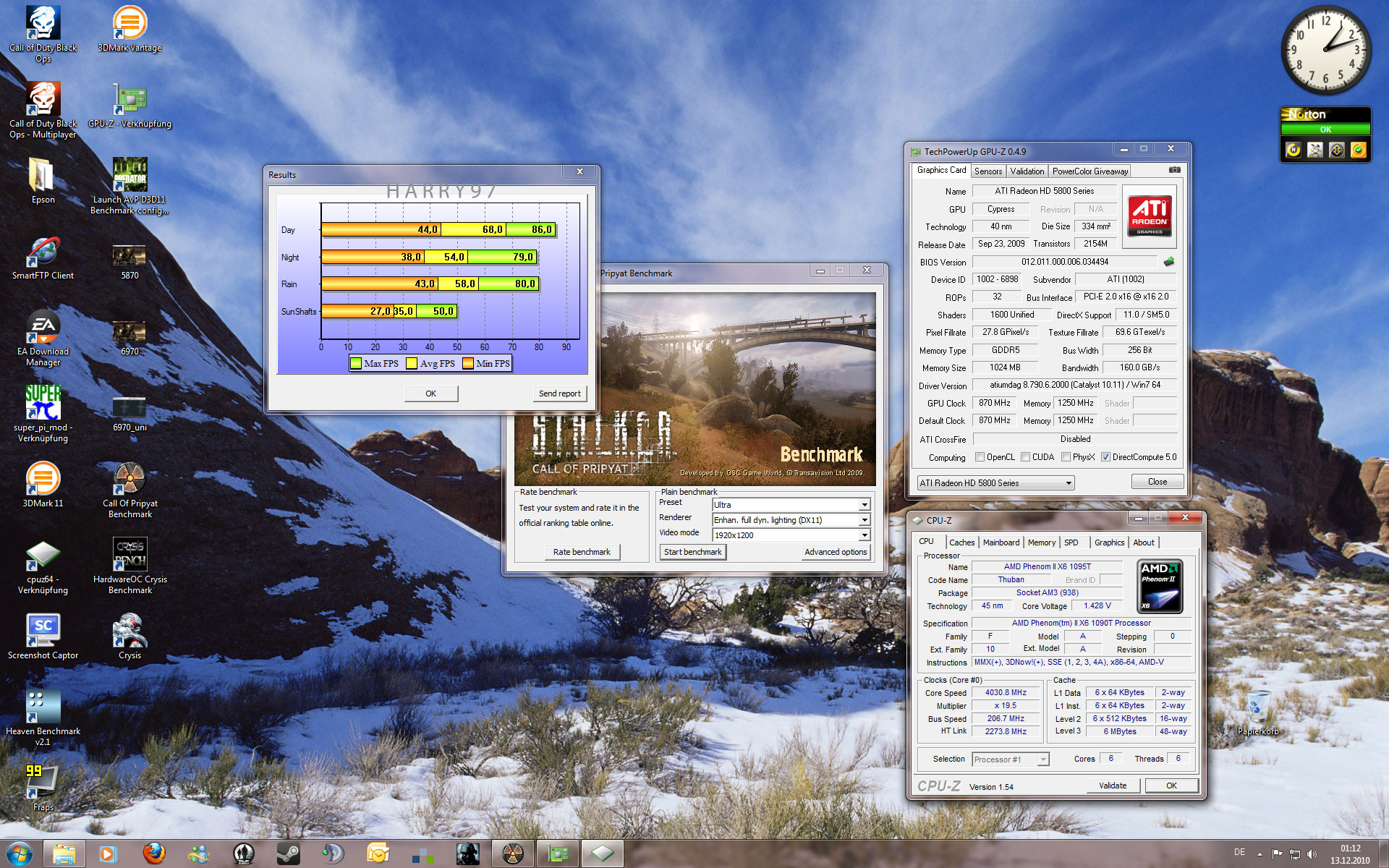Open Call of Duty Black Ops desktop icon
The image size is (1389, 868).
point(43,33)
